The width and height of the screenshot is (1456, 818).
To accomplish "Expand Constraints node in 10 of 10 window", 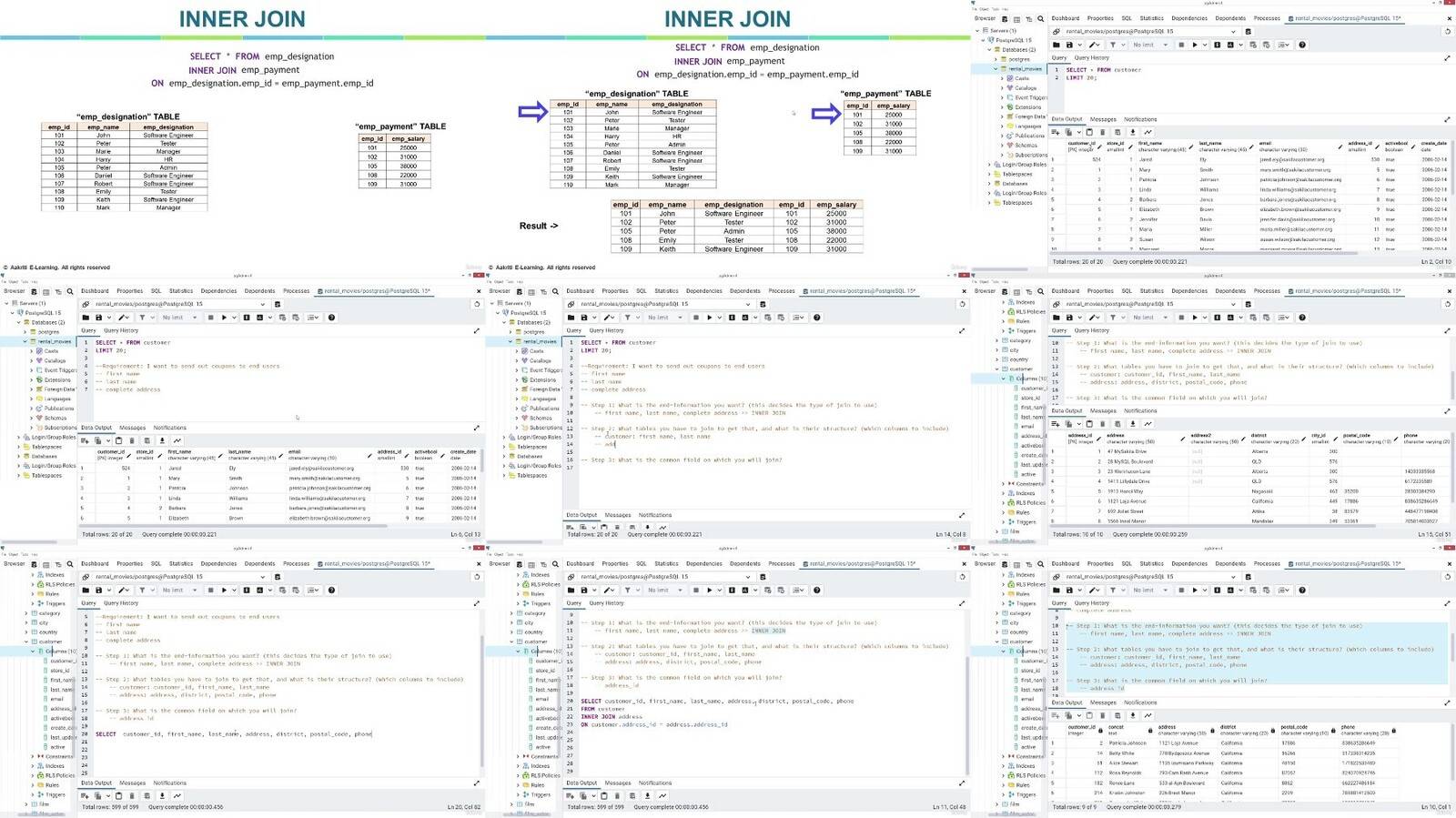I will click(1003, 484).
